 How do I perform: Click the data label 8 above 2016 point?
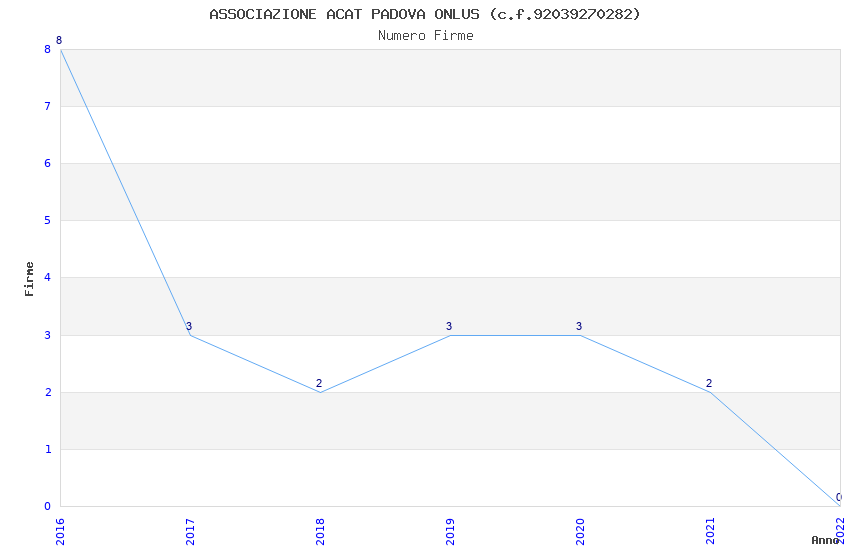pyautogui.click(x=59, y=40)
